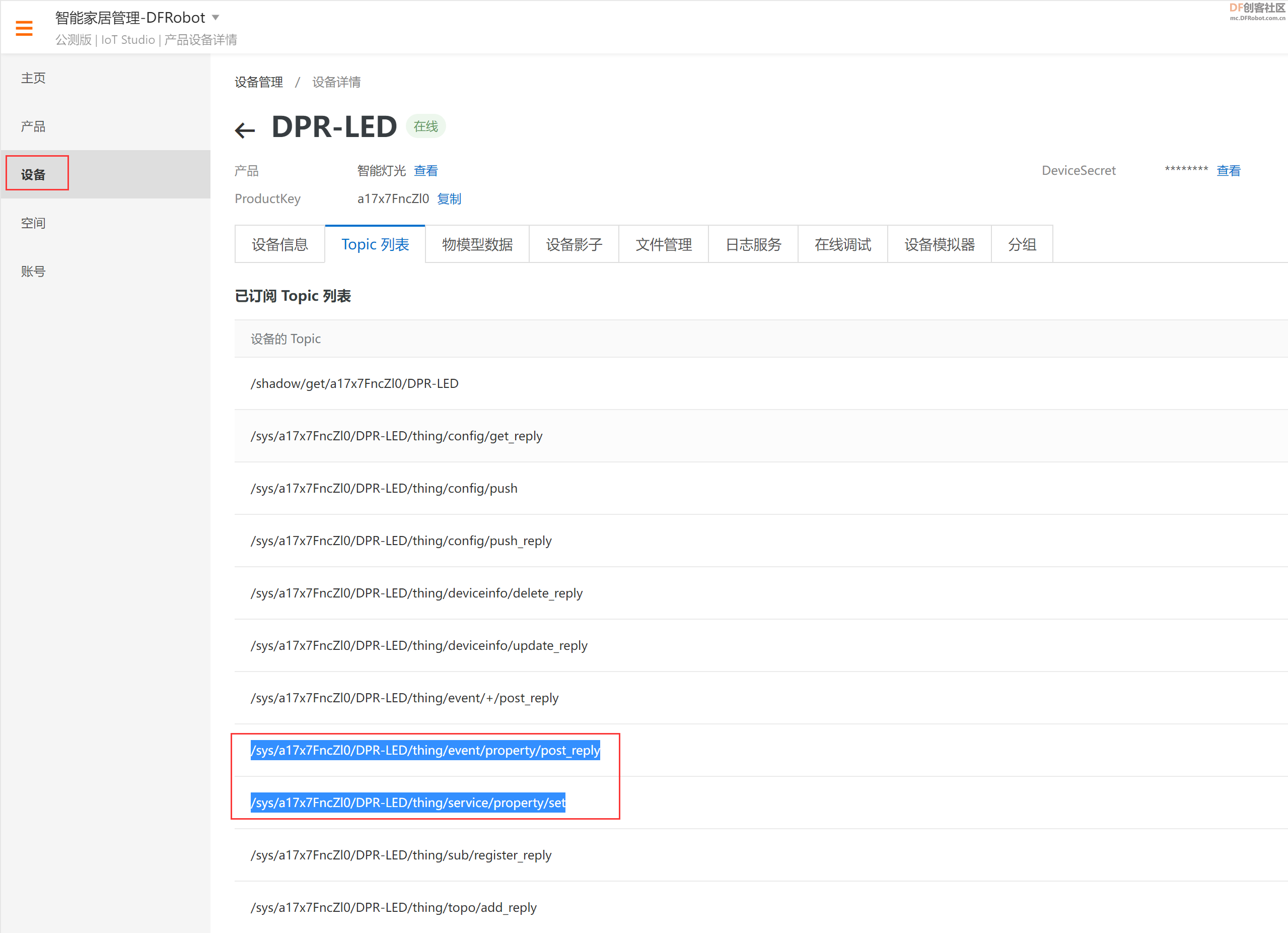Click the 已订阅 Topic 列表 heading
This screenshot has width=1288, height=933.
293,296
